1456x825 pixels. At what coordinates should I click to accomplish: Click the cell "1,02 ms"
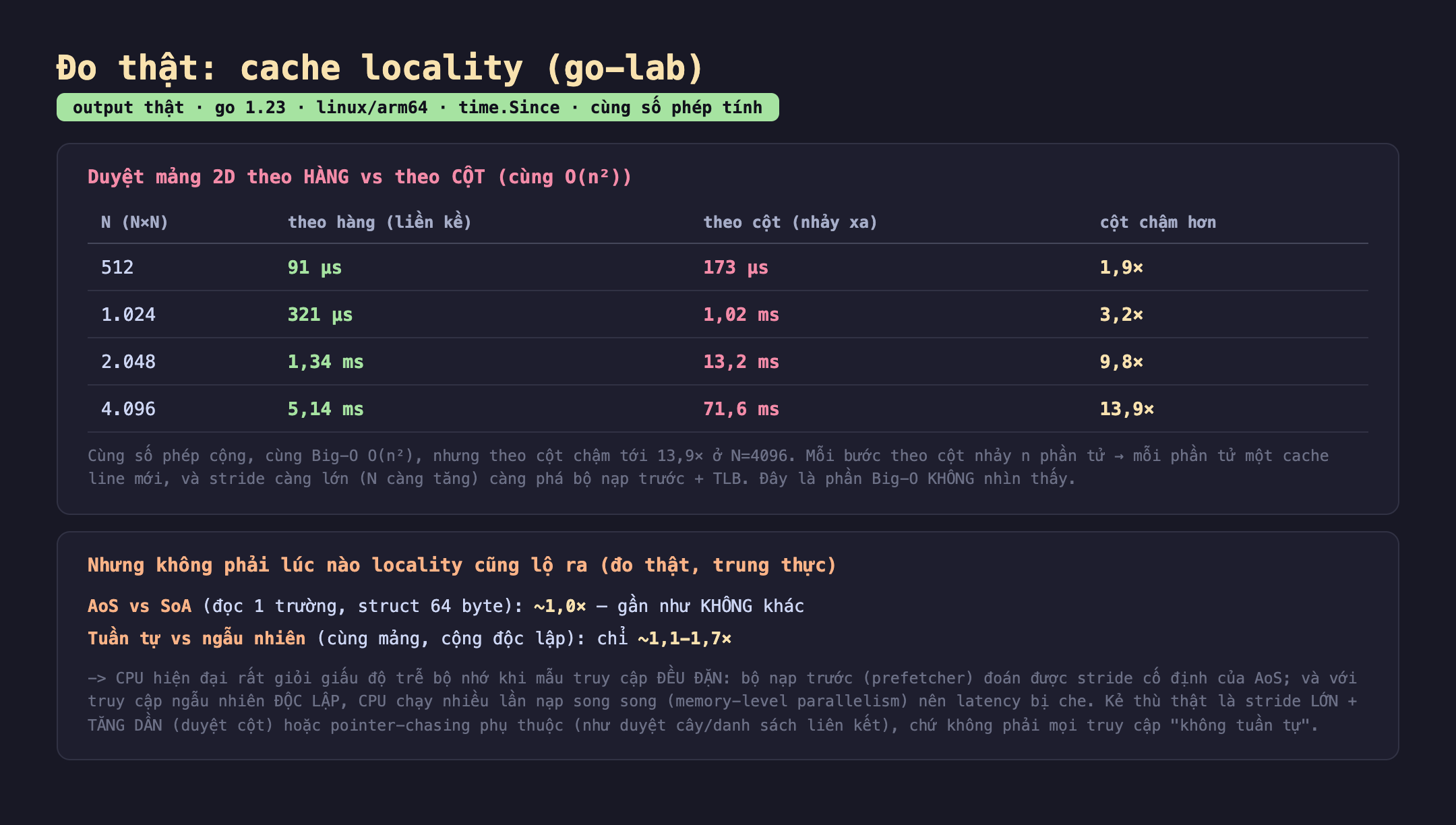[x=741, y=315]
